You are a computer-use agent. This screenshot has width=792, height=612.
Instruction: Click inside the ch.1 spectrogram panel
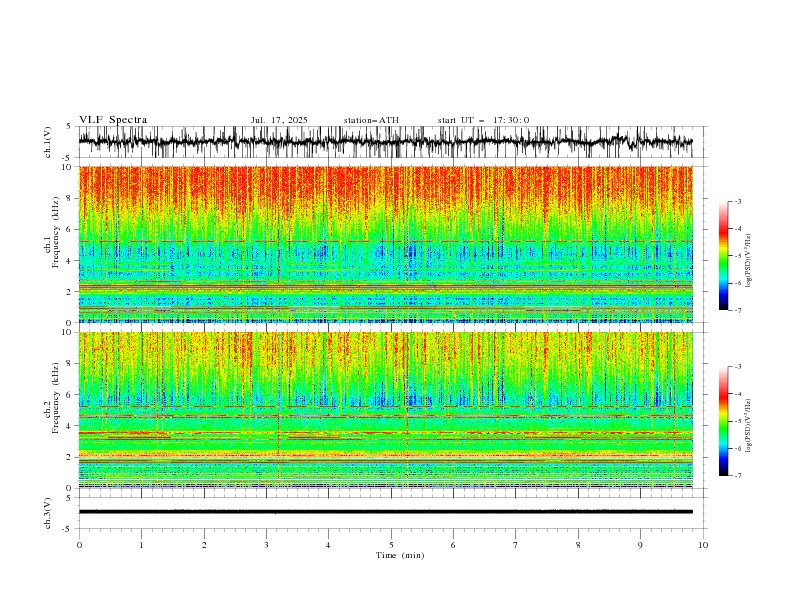tap(386, 244)
